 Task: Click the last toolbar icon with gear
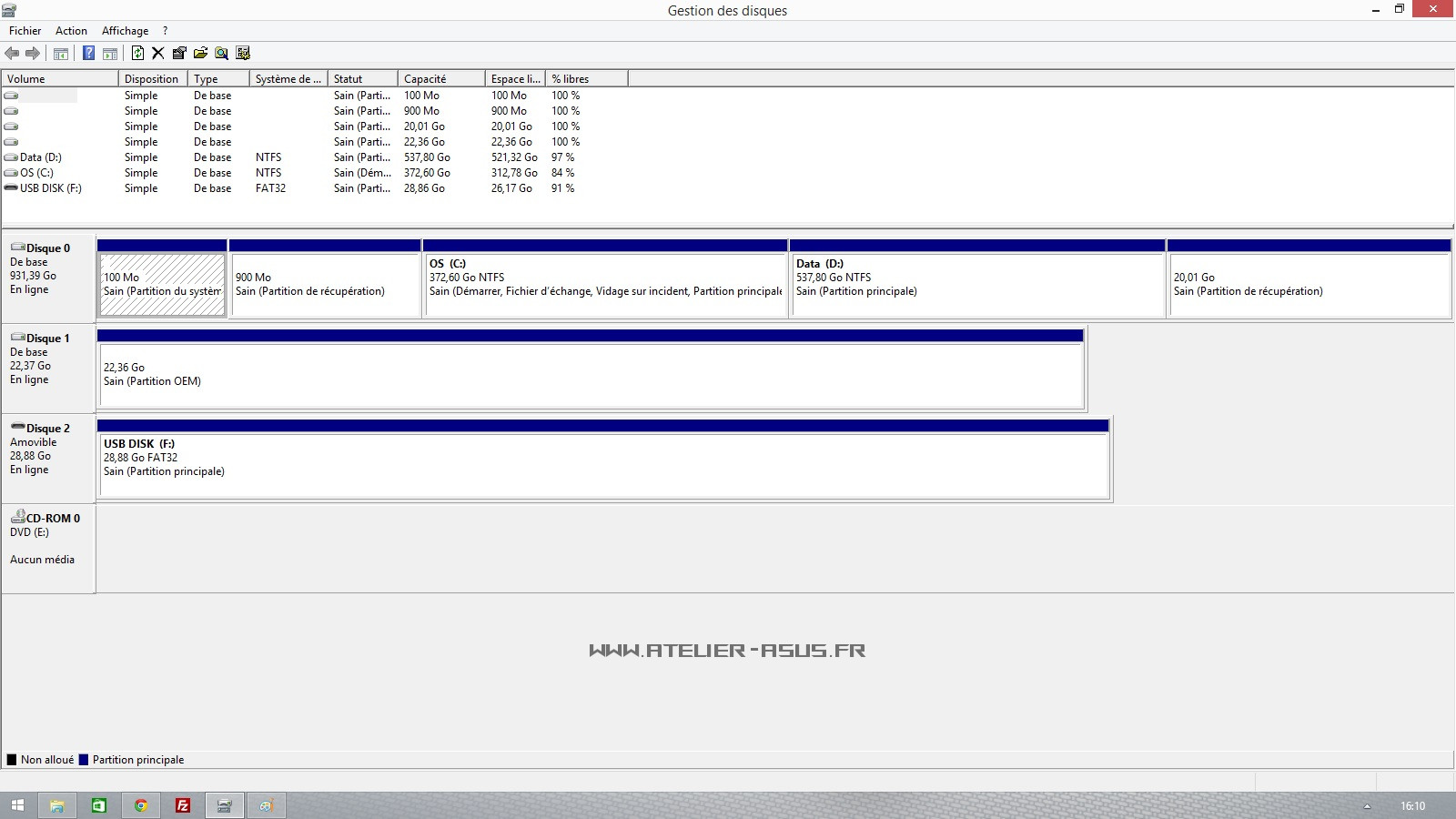point(243,53)
